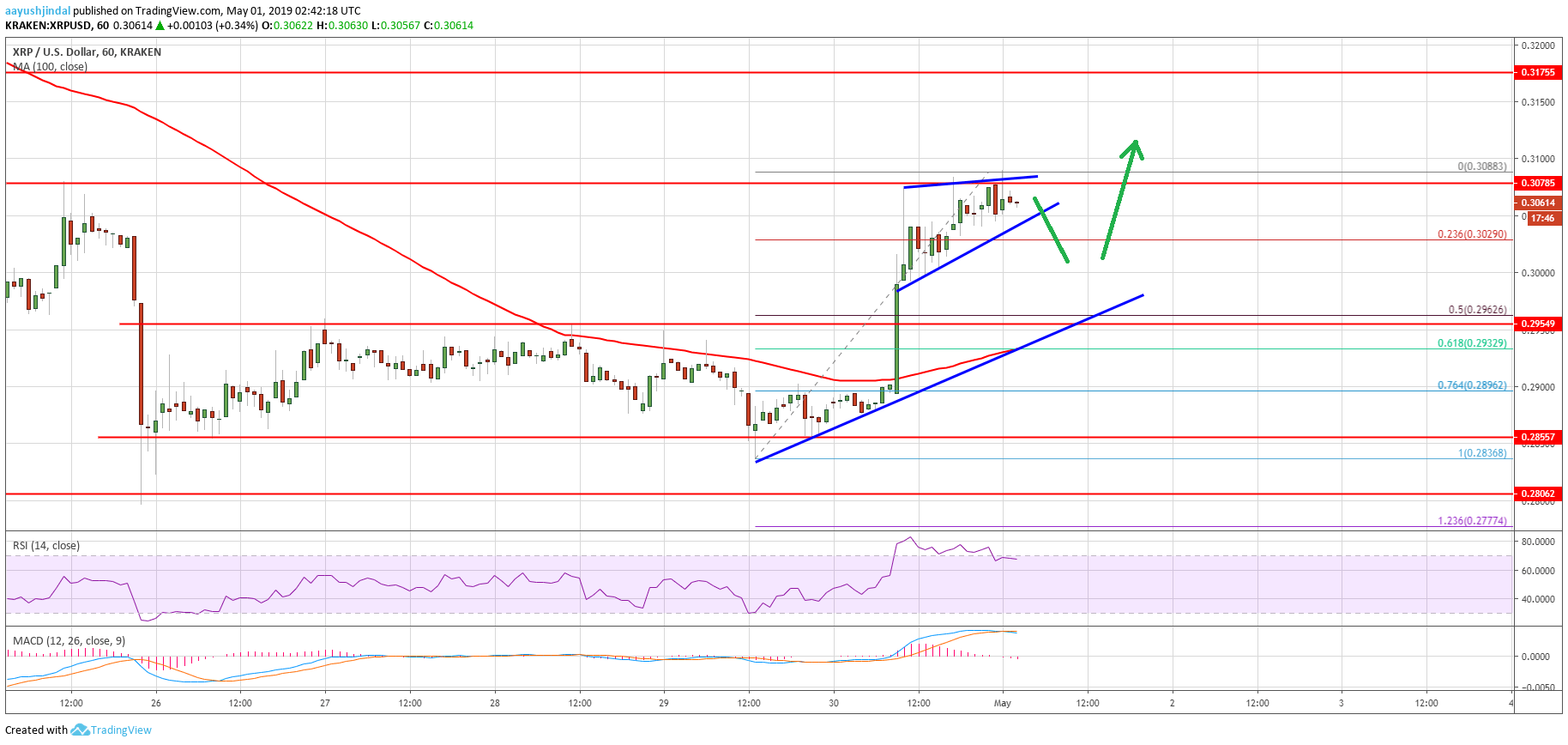Click the Fibonacci 0(0.30883) level label
Screen dimensions: 1568x745
(x=1482, y=167)
